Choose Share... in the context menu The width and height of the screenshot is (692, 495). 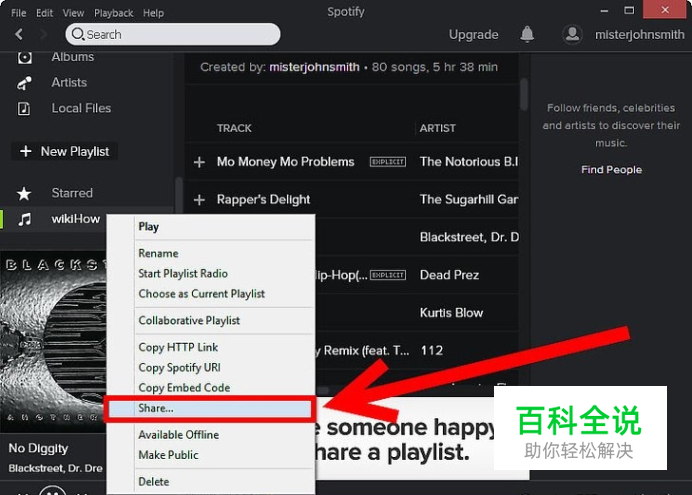pyautogui.click(x=211, y=409)
